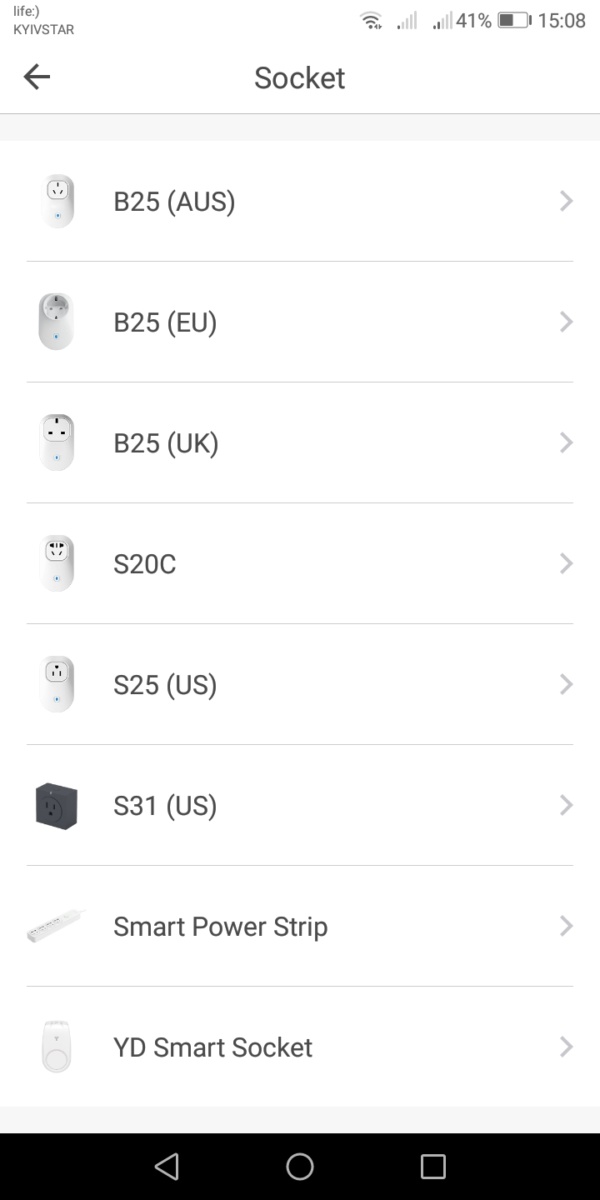Tap the back arrow icon
The height and width of the screenshot is (1200, 600).
pos(37,77)
